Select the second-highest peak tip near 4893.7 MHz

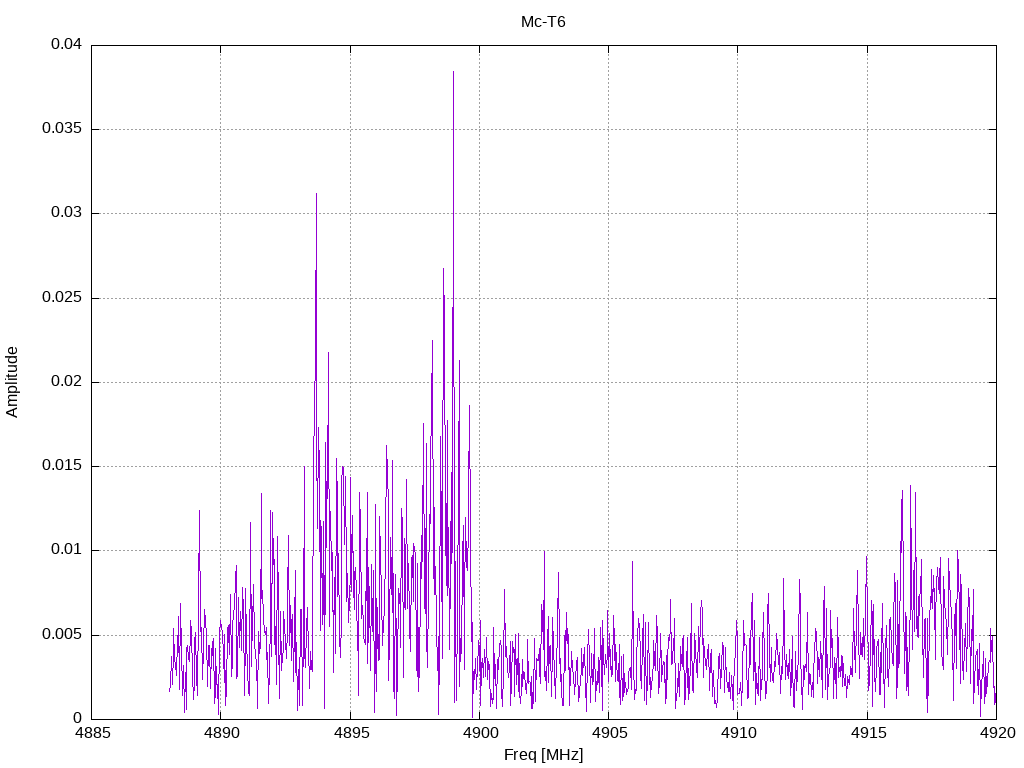(316, 195)
